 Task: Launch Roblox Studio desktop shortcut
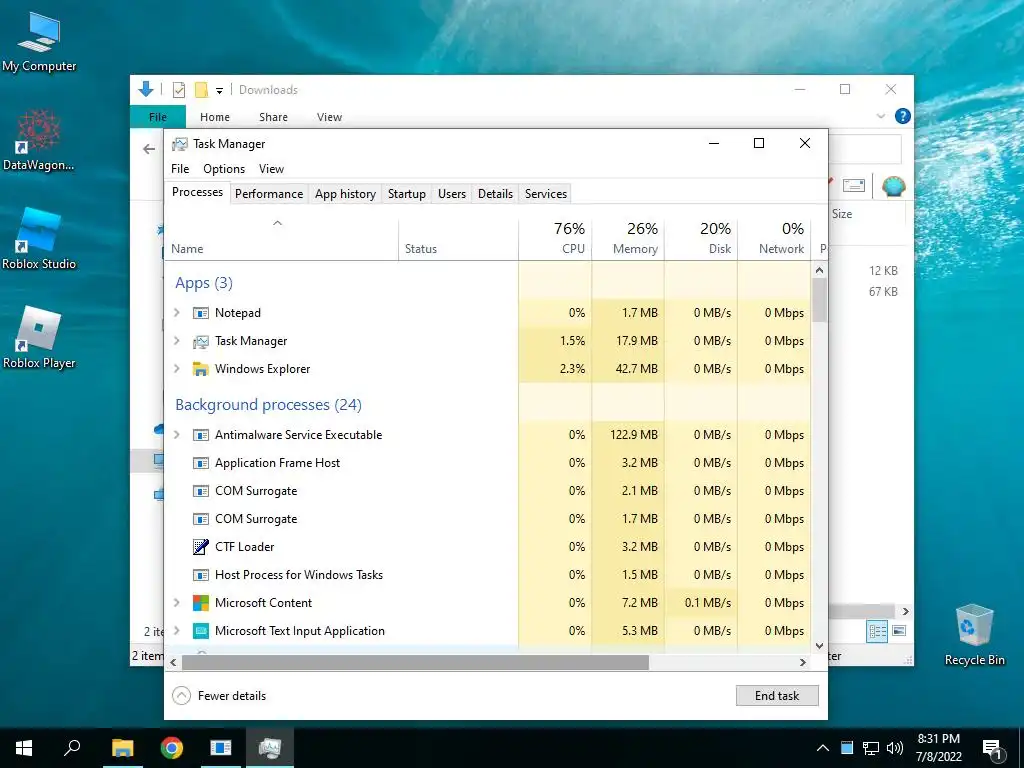pos(39,239)
